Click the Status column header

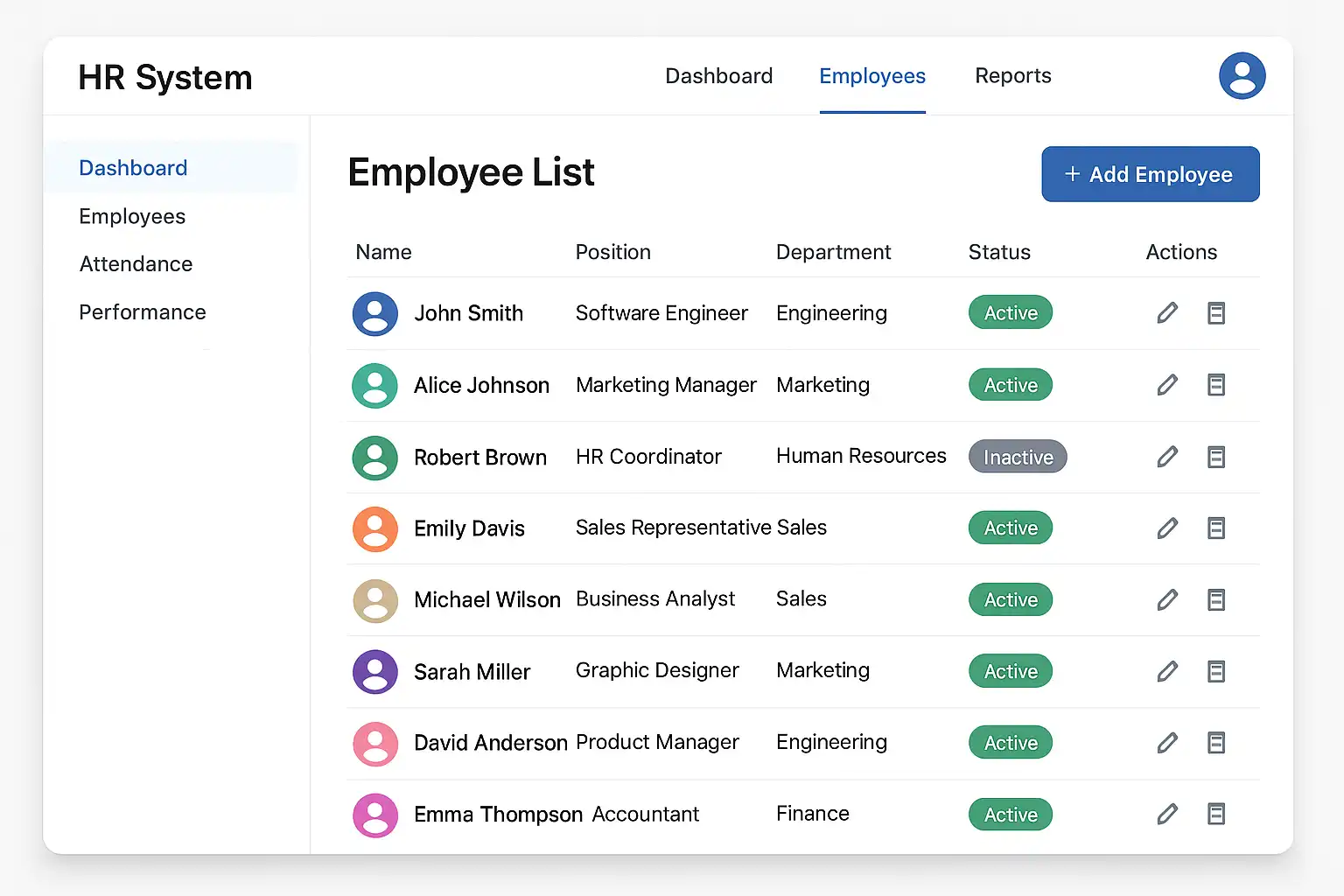click(x=998, y=252)
